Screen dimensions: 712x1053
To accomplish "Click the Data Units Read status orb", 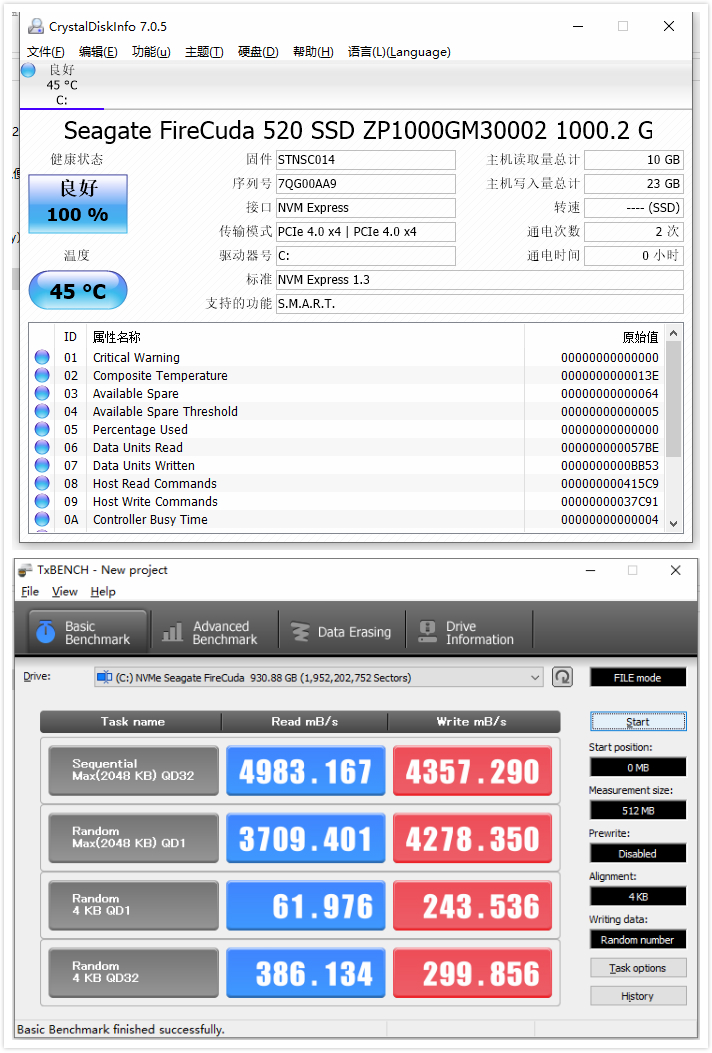I will point(42,447).
